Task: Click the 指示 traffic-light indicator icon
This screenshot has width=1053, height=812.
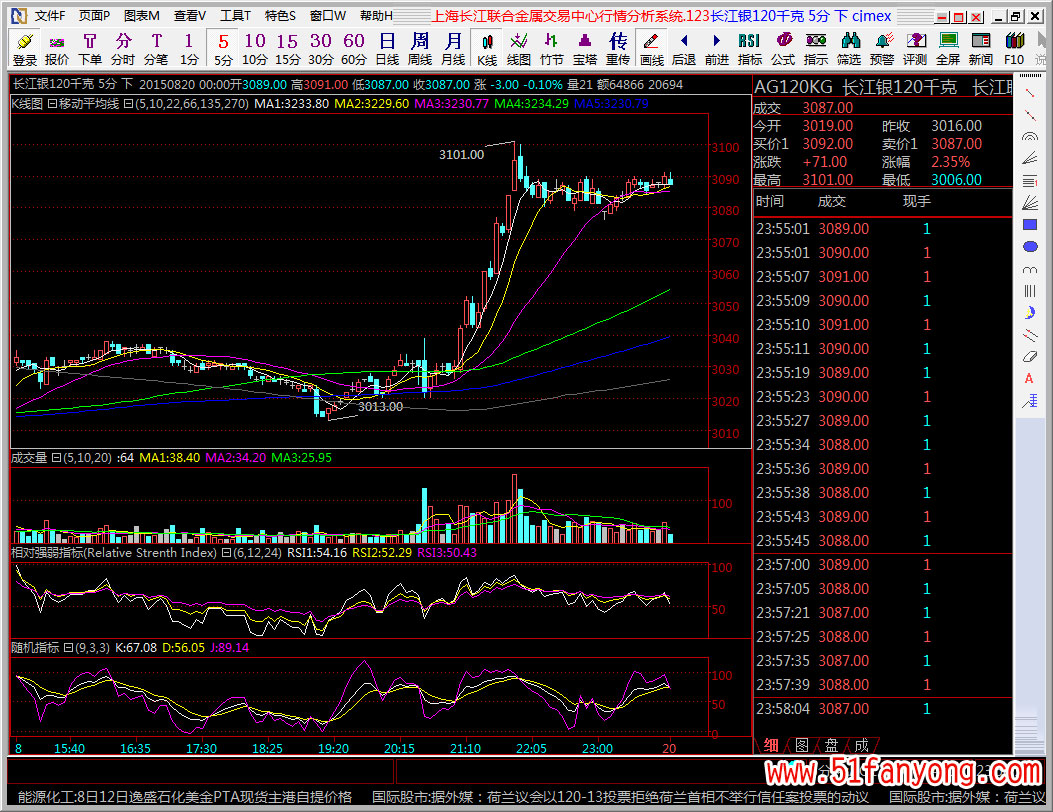Action: pos(815,49)
